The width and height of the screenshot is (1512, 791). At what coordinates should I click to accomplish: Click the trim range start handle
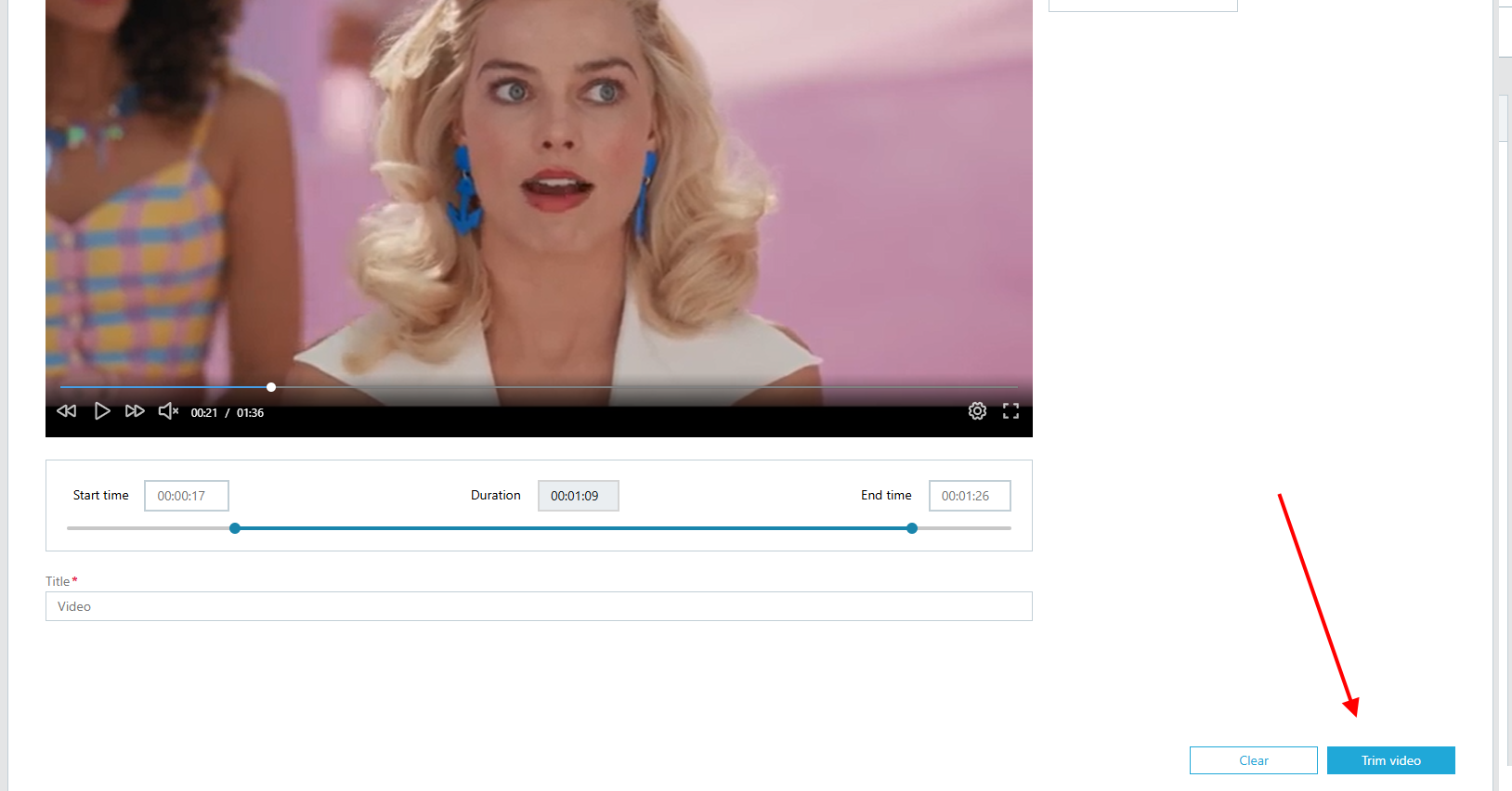click(235, 528)
